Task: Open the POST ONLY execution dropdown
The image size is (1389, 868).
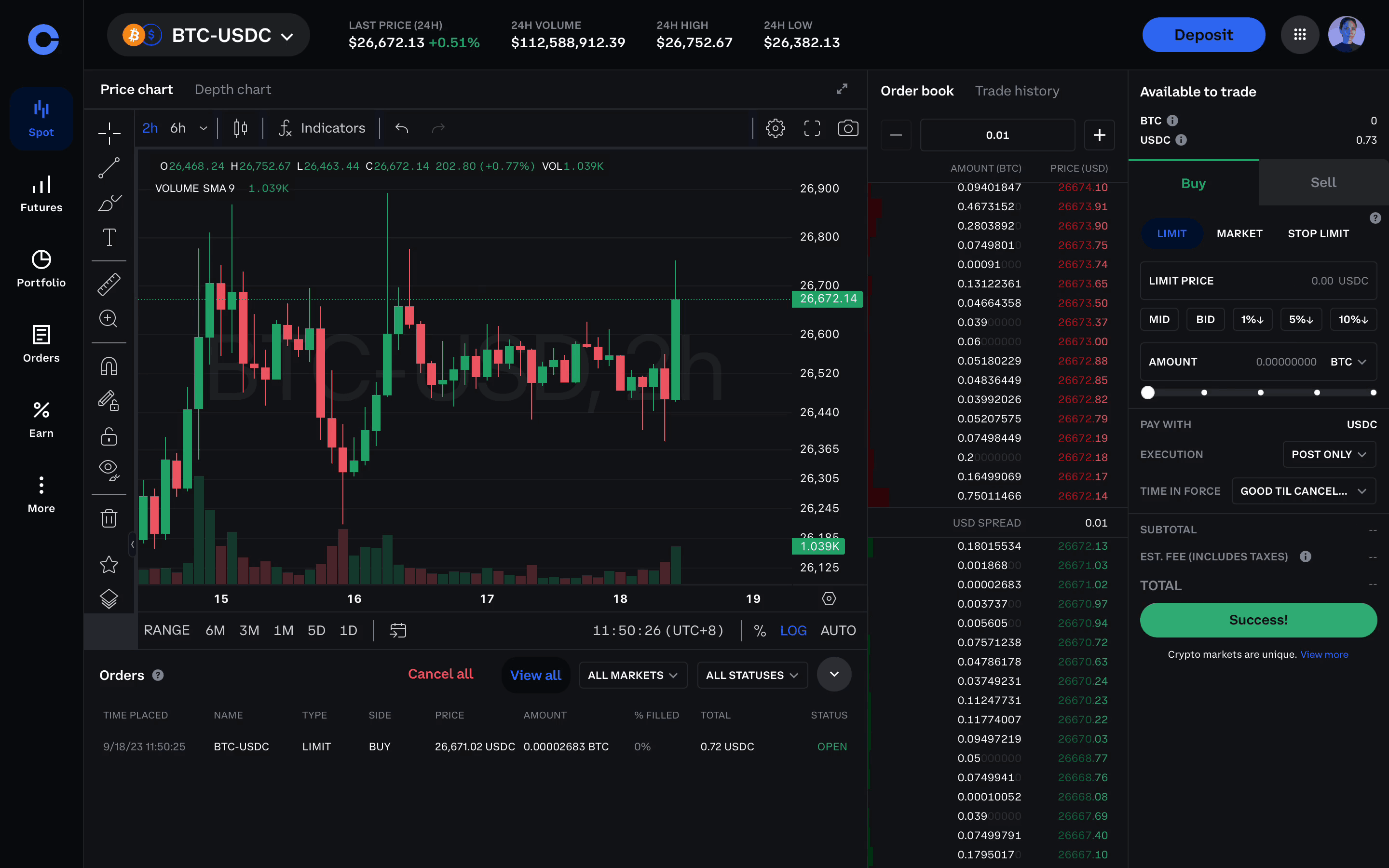Action: [x=1328, y=454]
